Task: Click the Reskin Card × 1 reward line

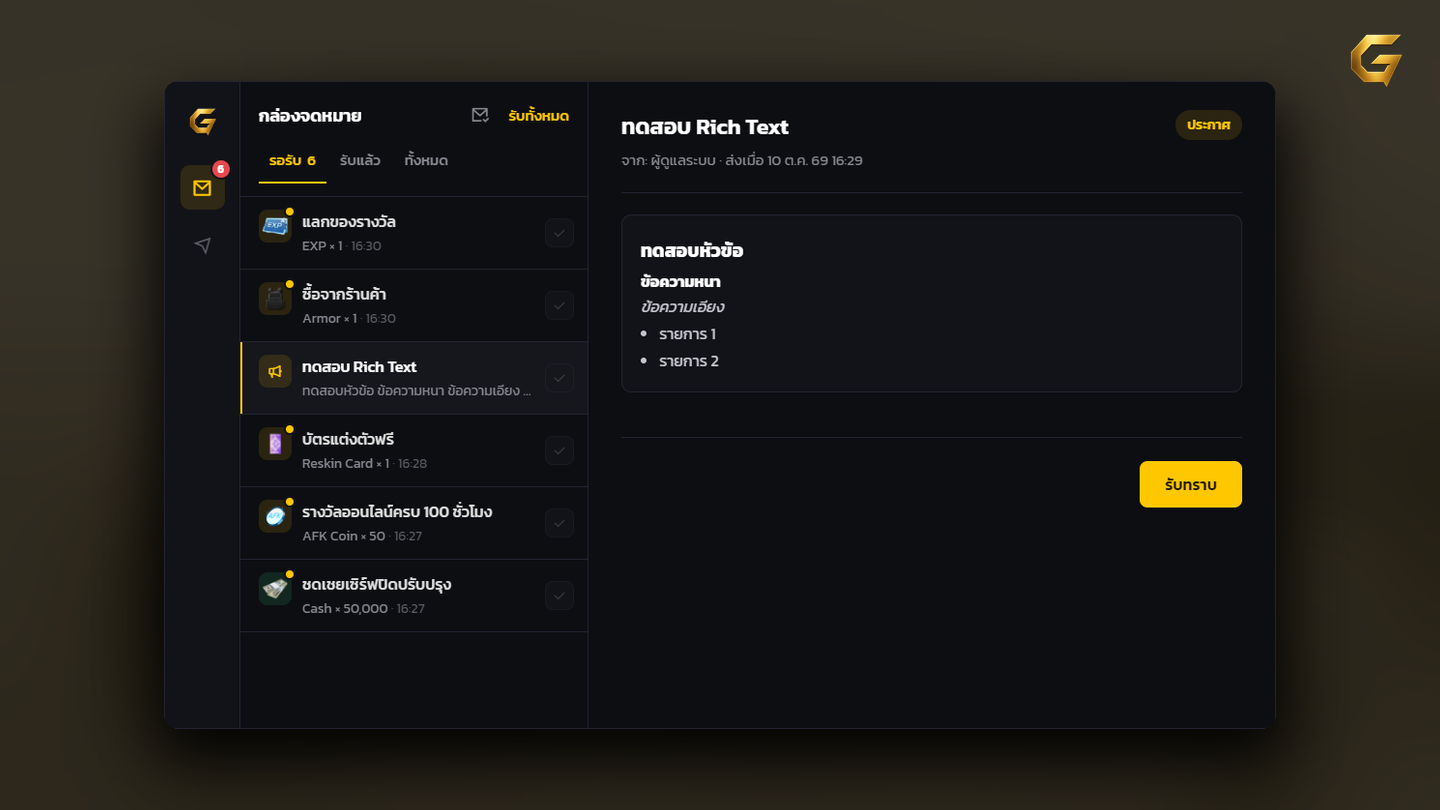Action: (x=345, y=464)
